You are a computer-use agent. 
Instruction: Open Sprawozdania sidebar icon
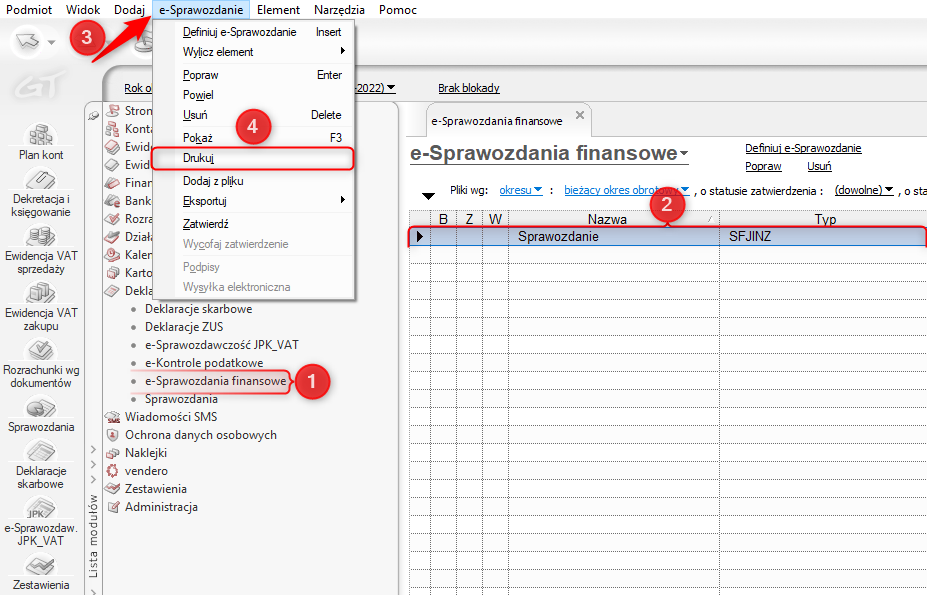click(40, 408)
